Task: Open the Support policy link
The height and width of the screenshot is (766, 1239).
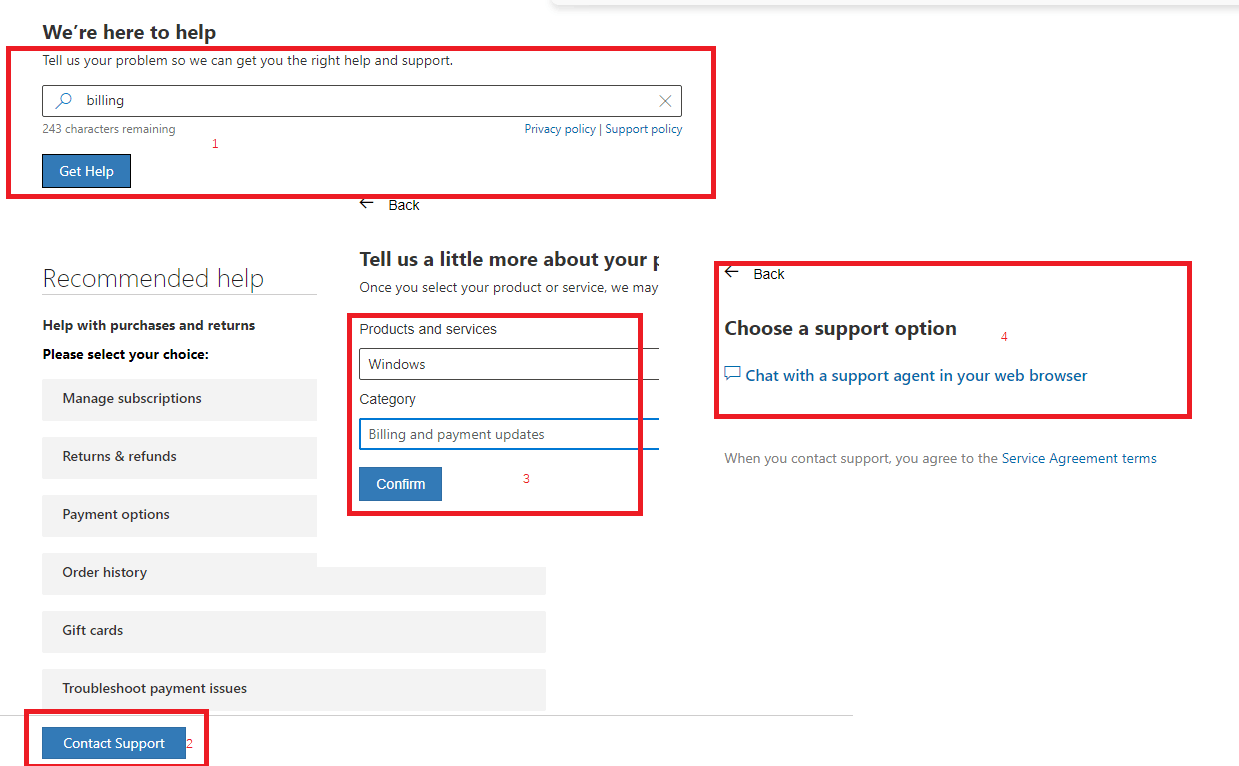Action: click(x=644, y=129)
